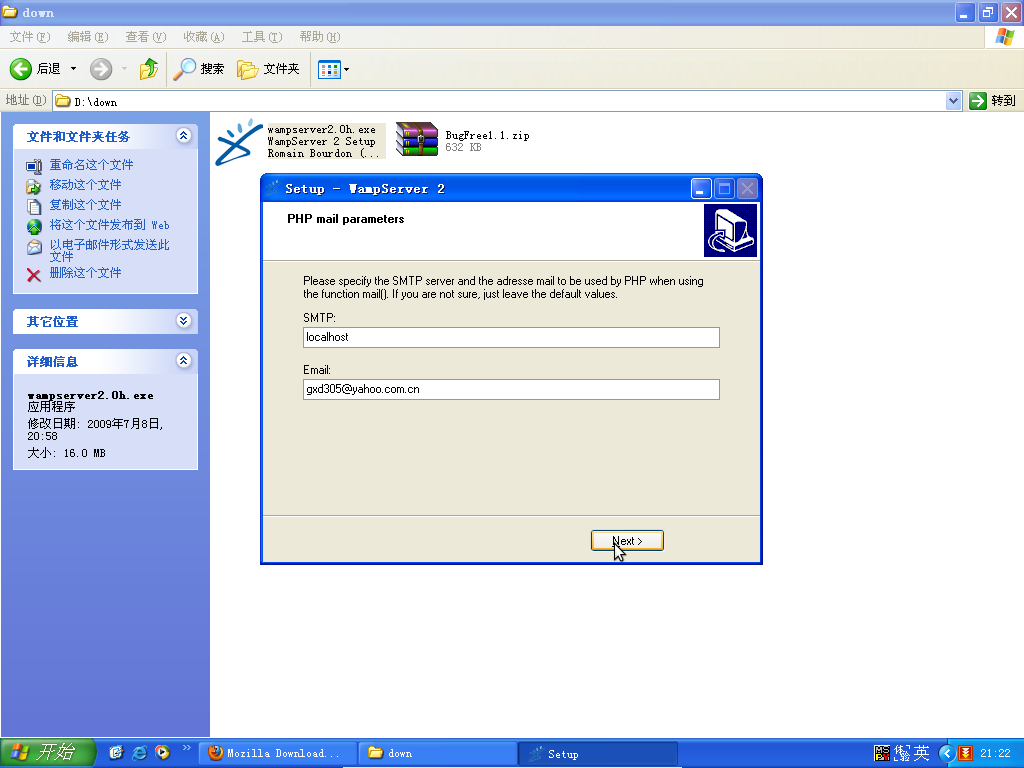This screenshot has height=768, width=1024.
Task: Open the View (查看) menu
Action: coord(146,37)
